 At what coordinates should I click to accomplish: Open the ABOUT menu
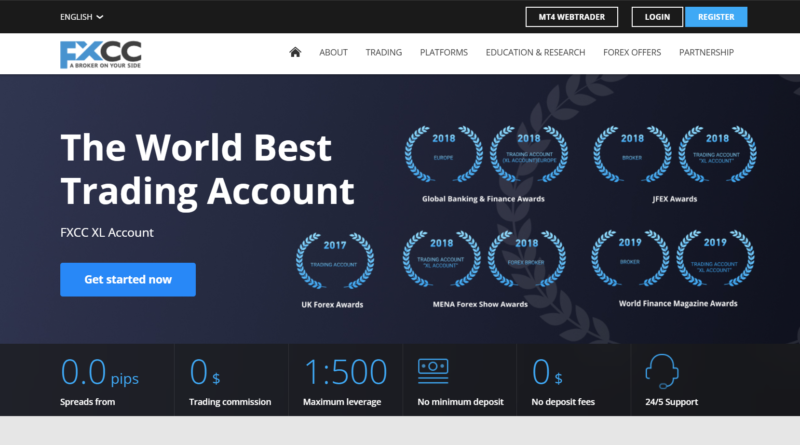[x=333, y=52]
